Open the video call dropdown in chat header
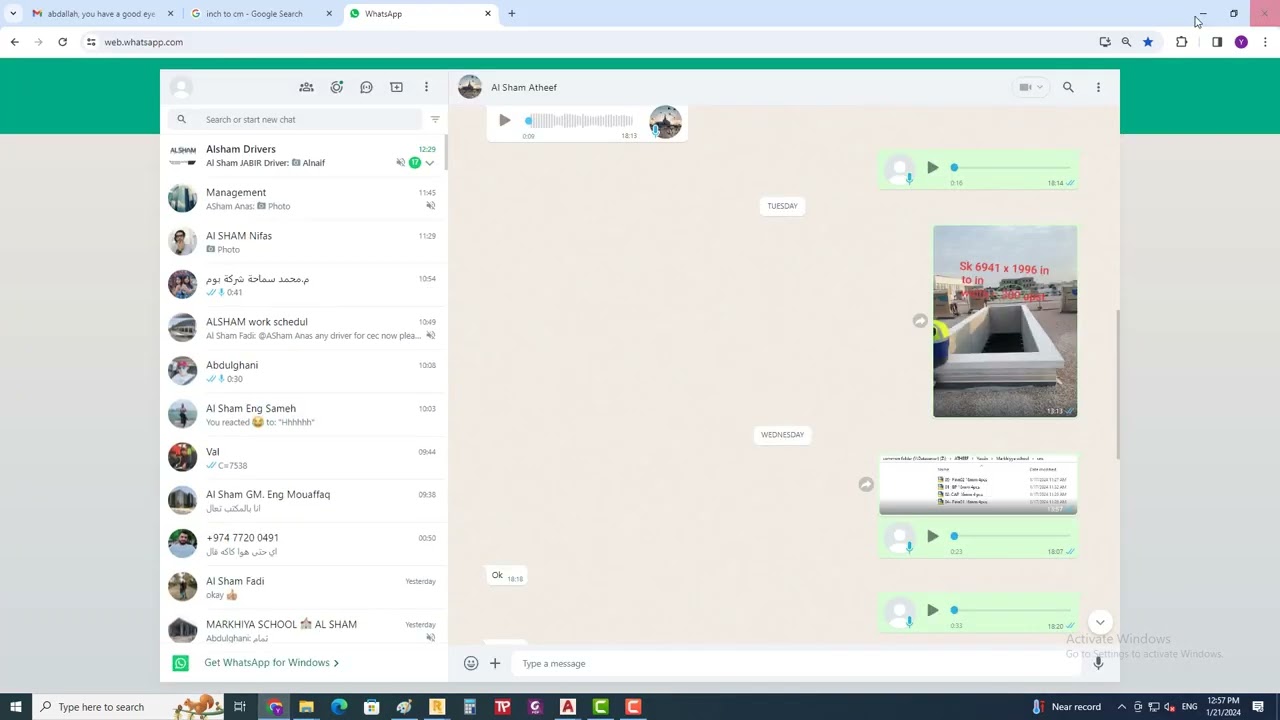 1030,87
